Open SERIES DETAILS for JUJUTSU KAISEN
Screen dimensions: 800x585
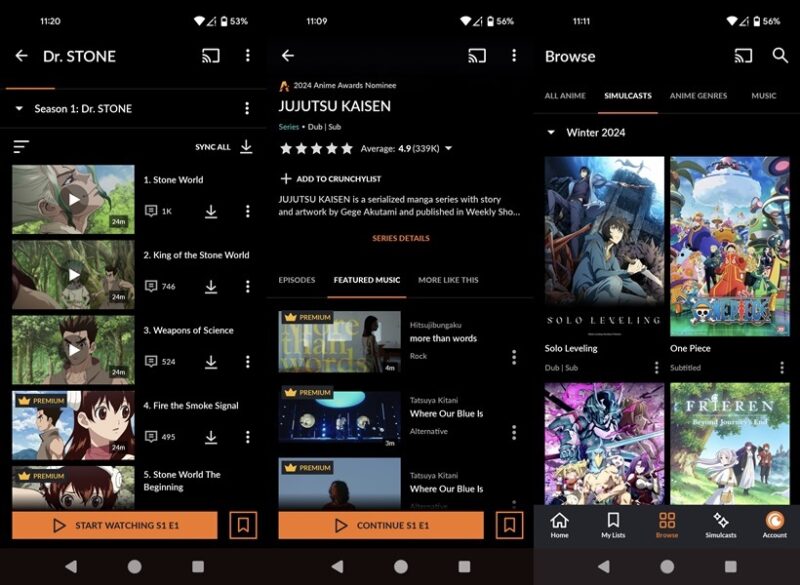(400, 239)
